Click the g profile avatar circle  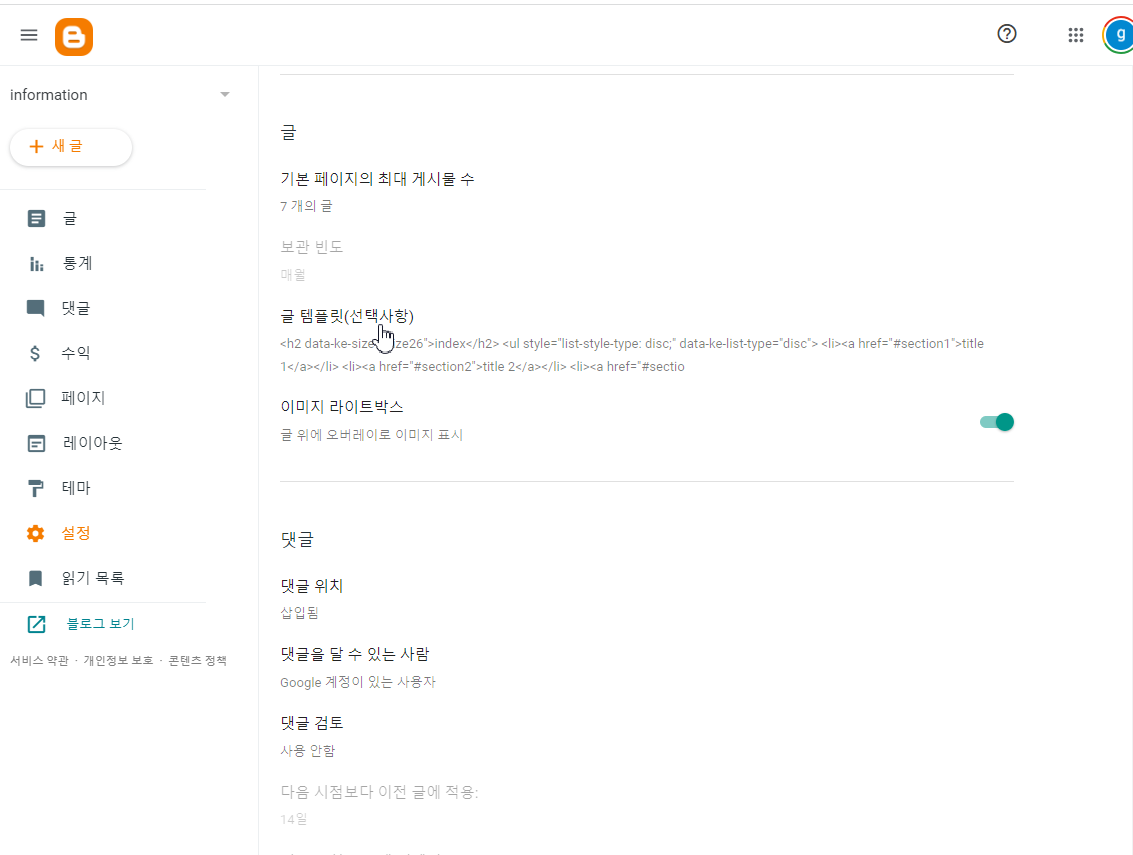point(1118,33)
